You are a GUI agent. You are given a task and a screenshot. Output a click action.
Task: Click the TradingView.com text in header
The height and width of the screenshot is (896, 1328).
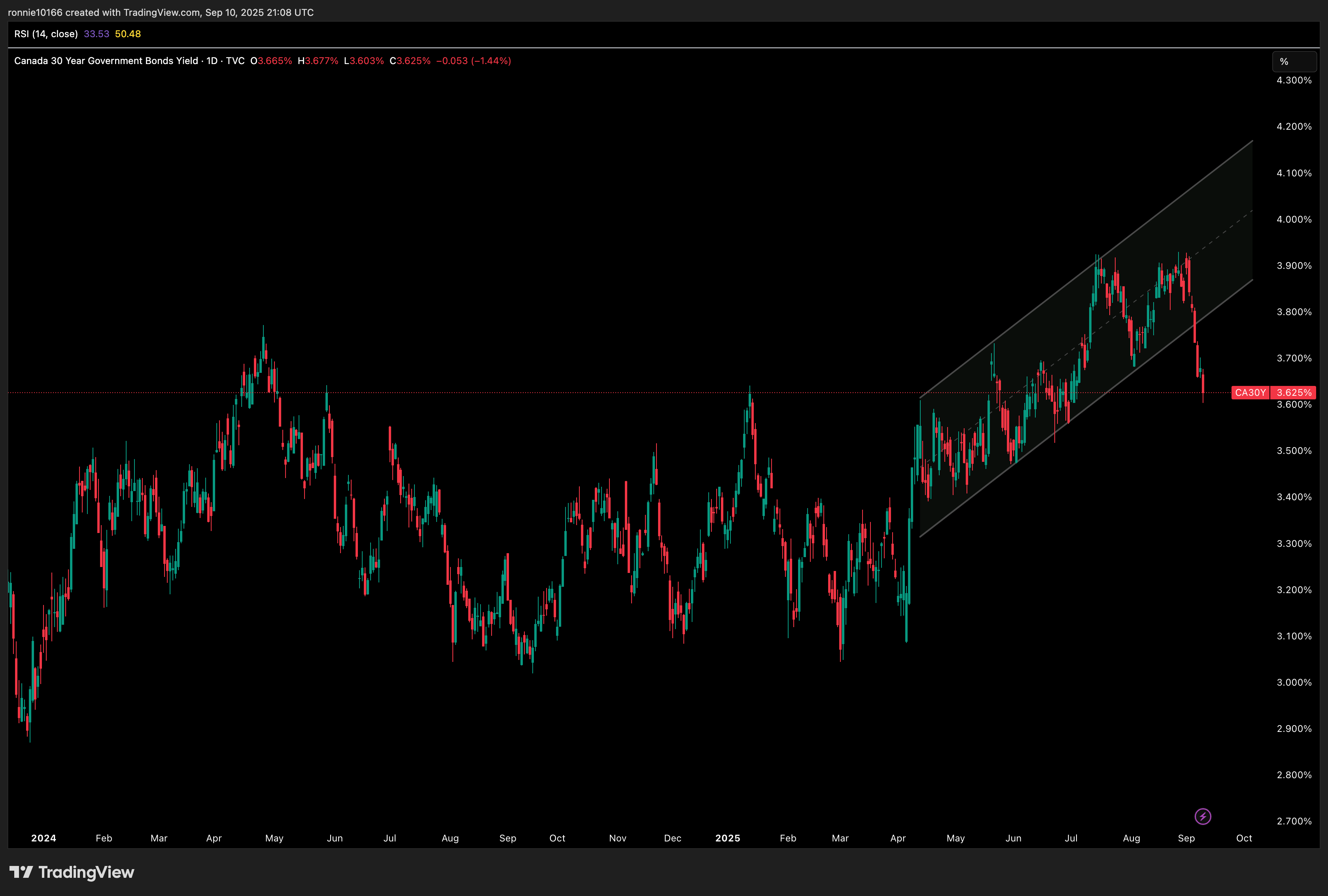click(162, 12)
